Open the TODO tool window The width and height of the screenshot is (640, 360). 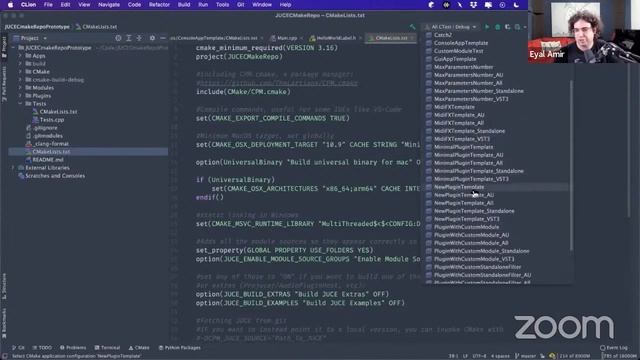pos(42,348)
